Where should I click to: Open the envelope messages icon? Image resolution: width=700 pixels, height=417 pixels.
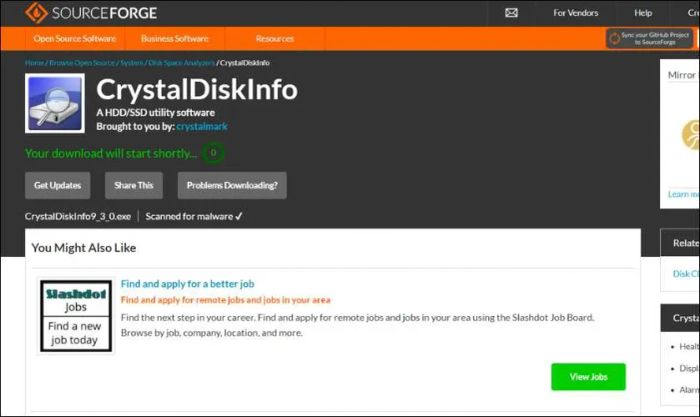point(511,13)
